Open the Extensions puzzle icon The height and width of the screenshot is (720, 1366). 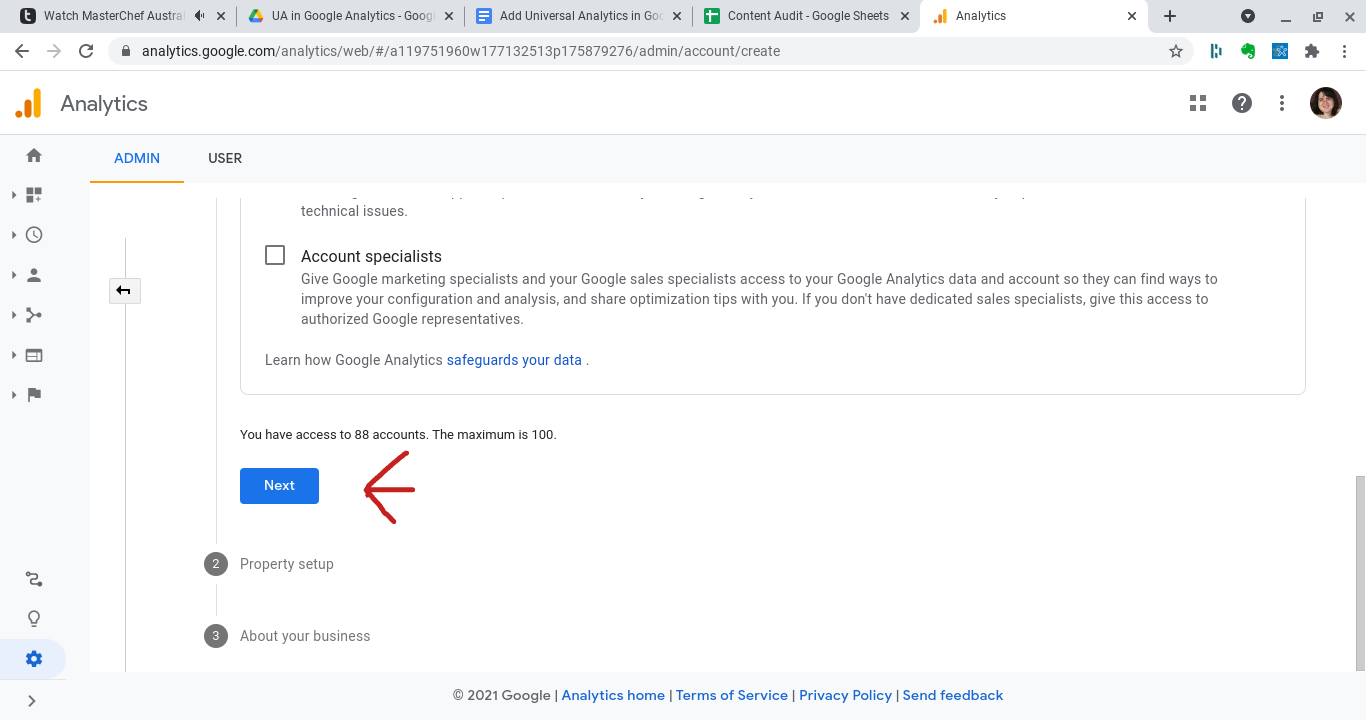(1312, 51)
